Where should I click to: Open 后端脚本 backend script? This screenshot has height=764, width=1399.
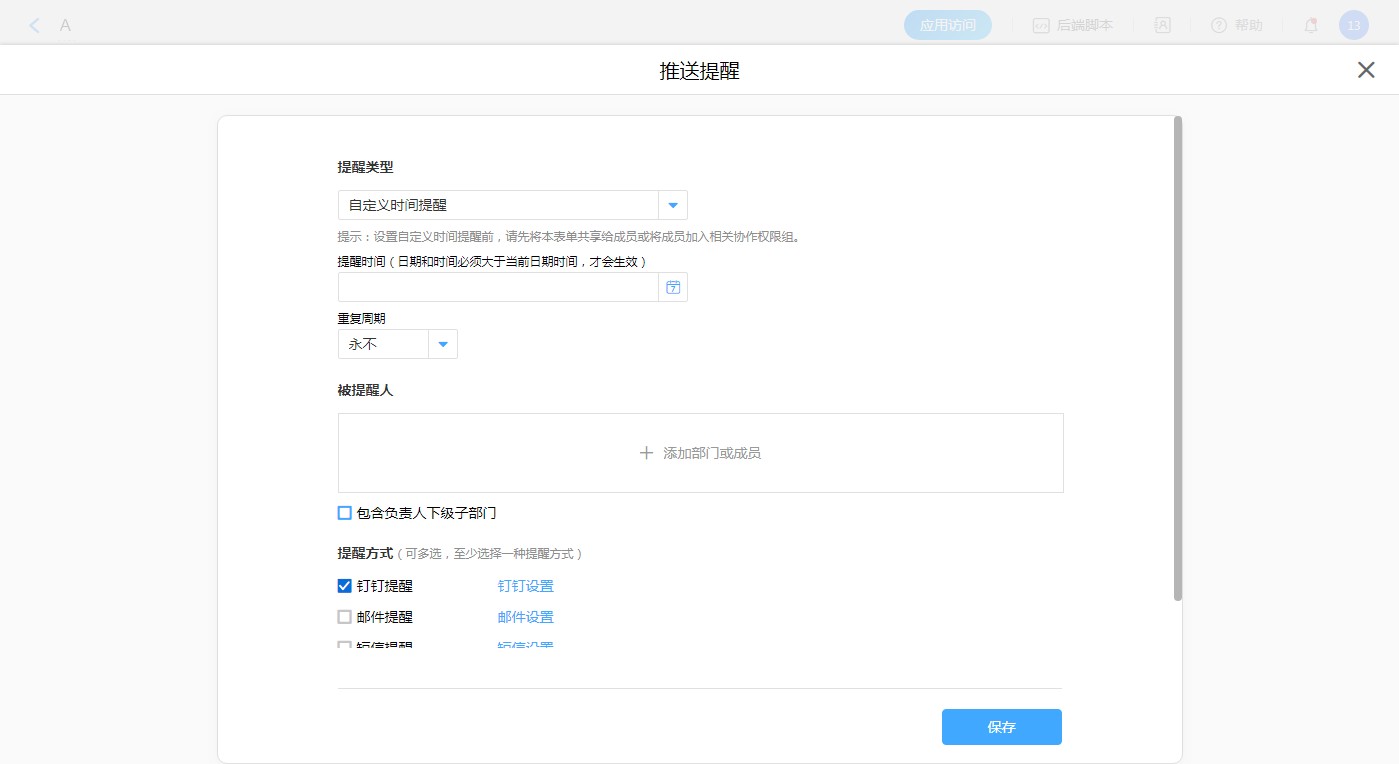tap(1073, 26)
